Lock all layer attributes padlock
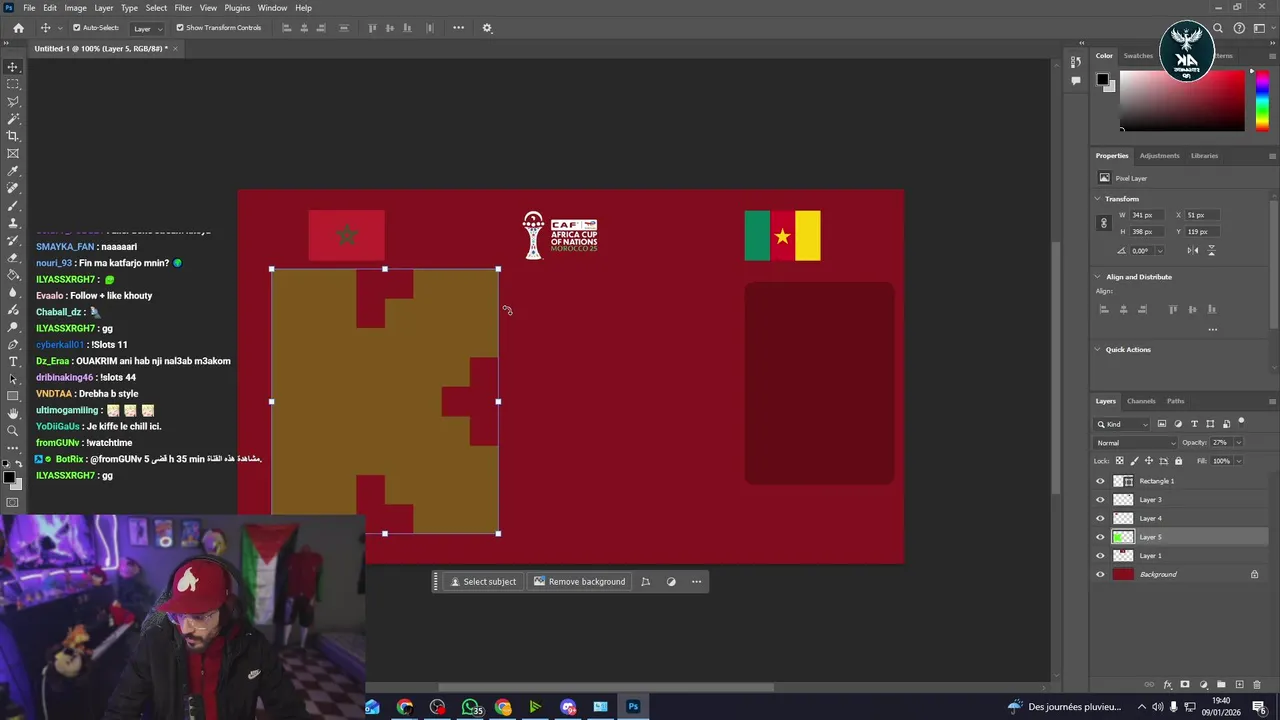The width and height of the screenshot is (1280, 720). coord(1178,461)
